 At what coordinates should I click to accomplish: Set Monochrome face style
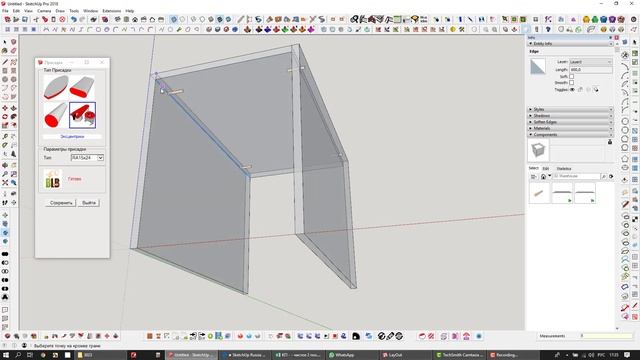tap(228, 19)
